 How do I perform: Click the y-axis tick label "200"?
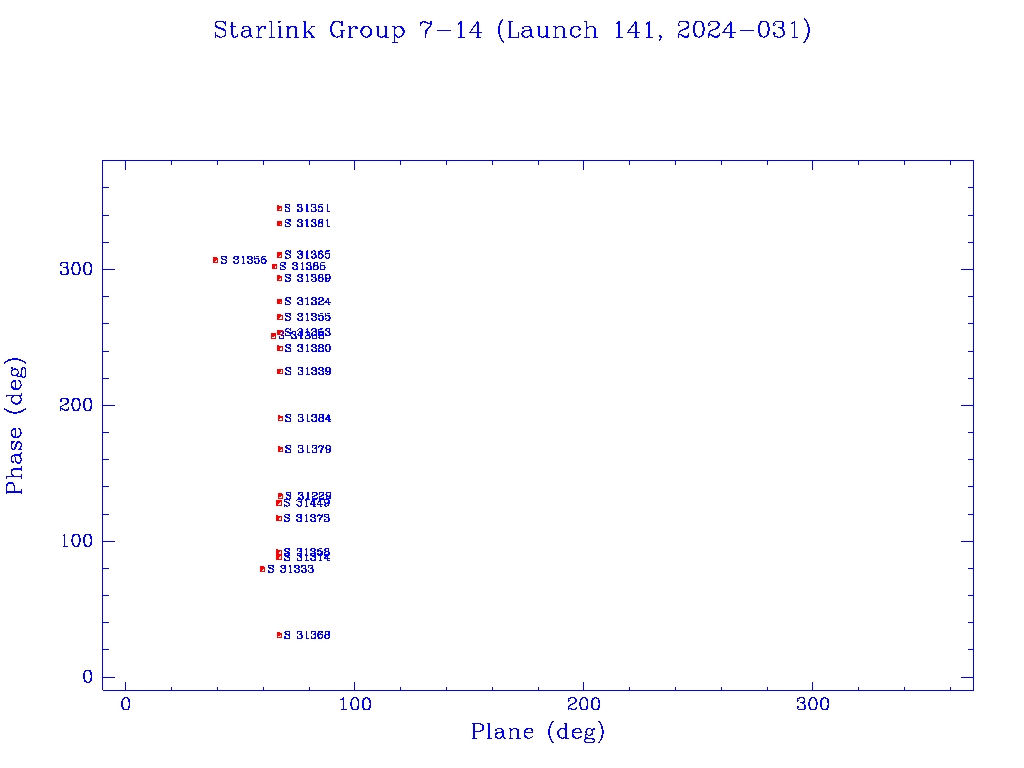76,405
